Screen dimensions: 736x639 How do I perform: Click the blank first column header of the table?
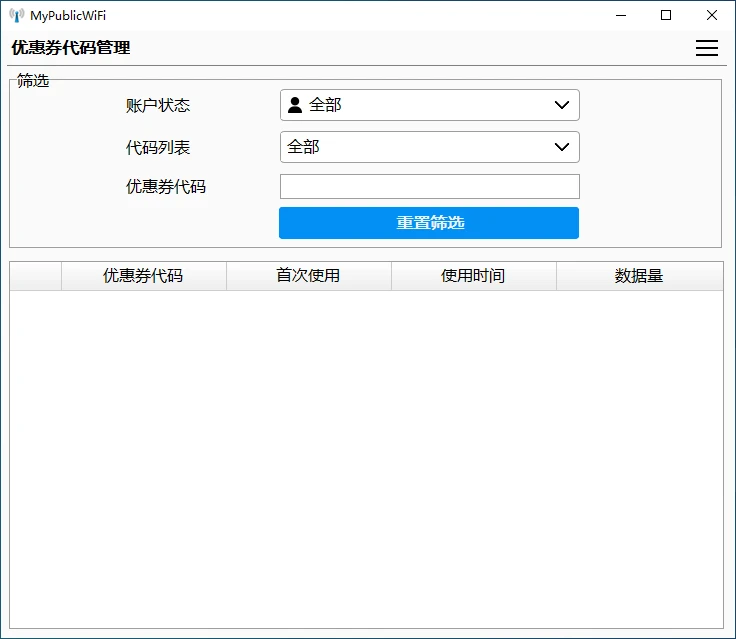[x=36, y=276]
